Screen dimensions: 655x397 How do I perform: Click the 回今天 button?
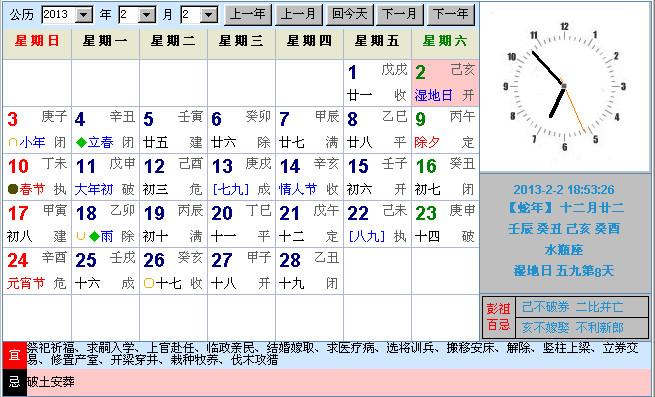pyautogui.click(x=350, y=15)
